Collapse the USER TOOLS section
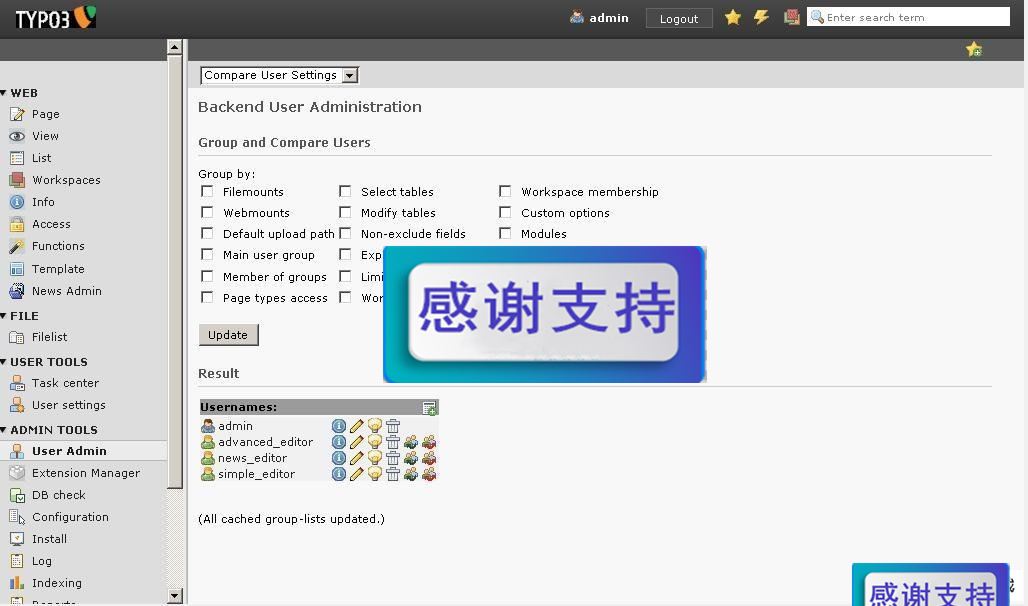Image resolution: width=1028 pixels, height=606 pixels. 4,362
